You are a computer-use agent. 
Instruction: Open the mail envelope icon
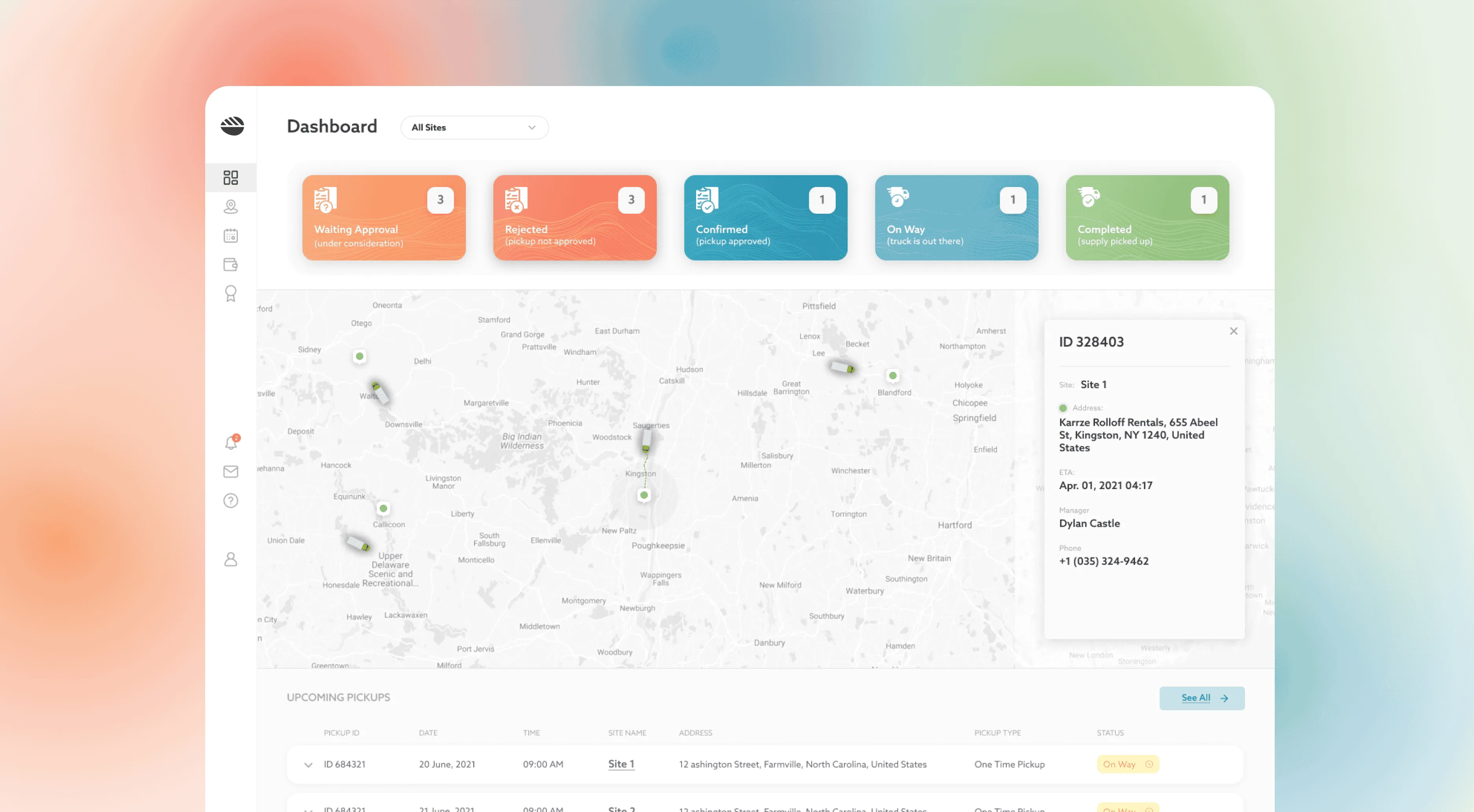pyautogui.click(x=231, y=471)
